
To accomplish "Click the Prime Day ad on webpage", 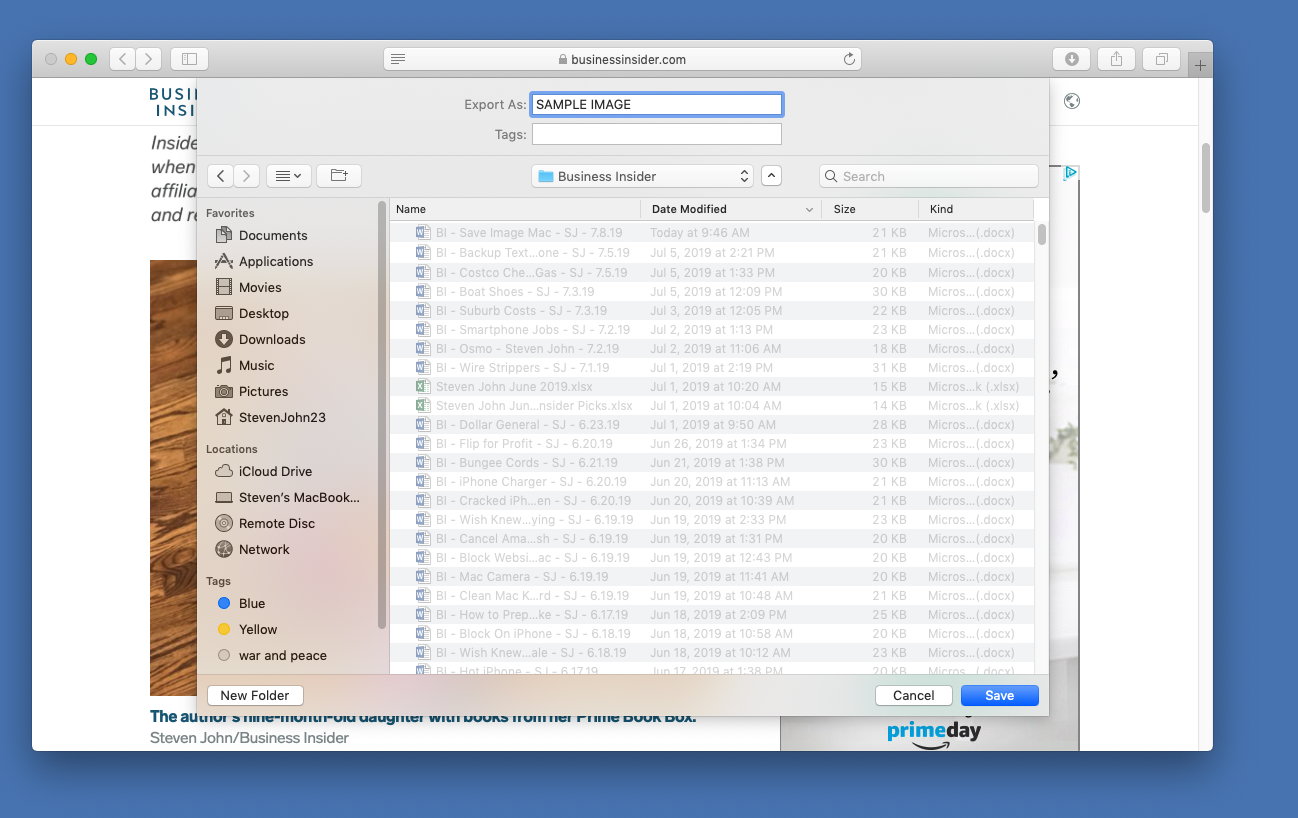I will click(934, 733).
